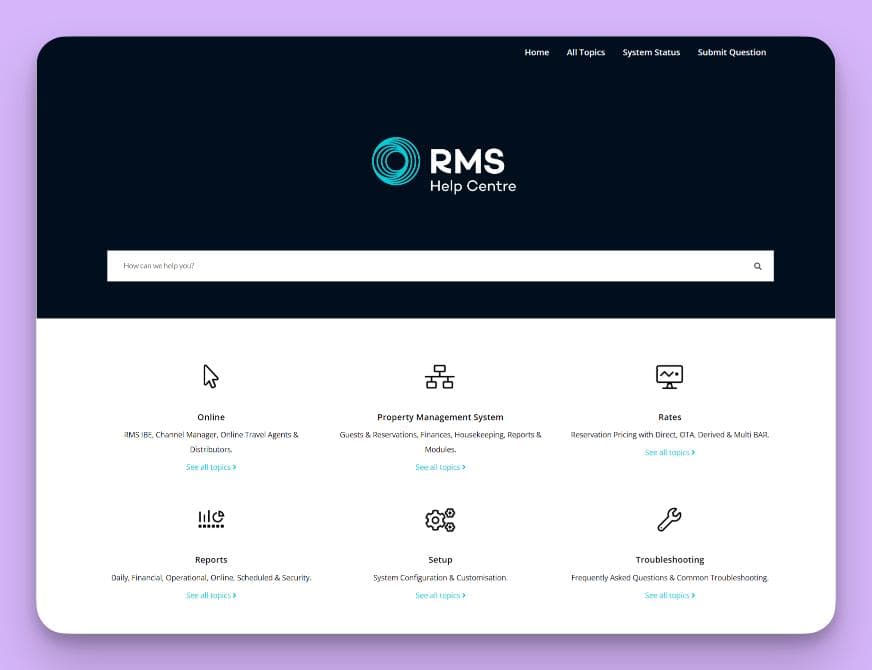Image resolution: width=872 pixels, height=670 pixels.
Task: Go to System Status page
Action: (x=651, y=52)
